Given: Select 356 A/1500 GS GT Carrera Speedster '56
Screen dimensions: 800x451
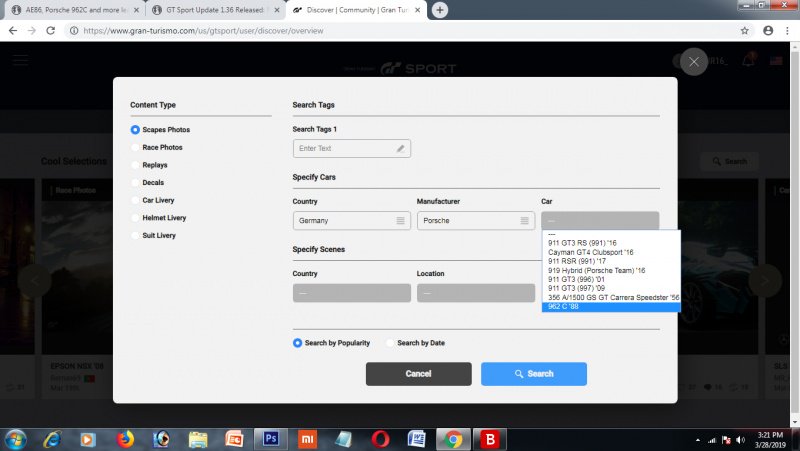Looking at the screenshot, I should (611, 298).
